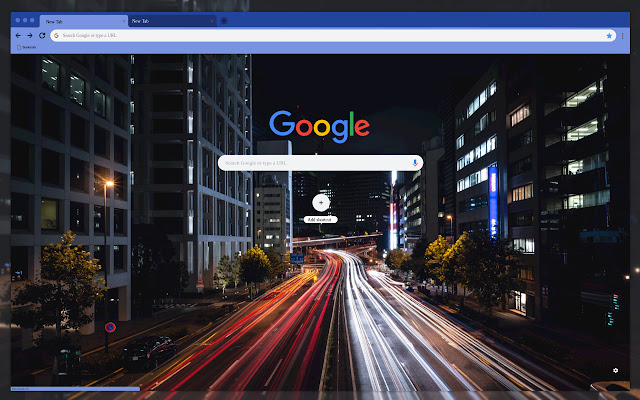Screen dimensions: 640x400
Task: Close the second New Tab tab
Action: 212,21
